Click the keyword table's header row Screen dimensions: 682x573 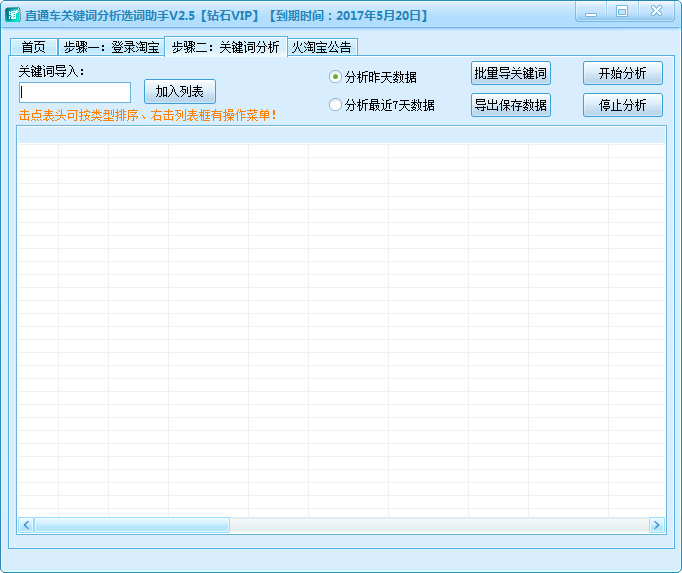coord(340,135)
